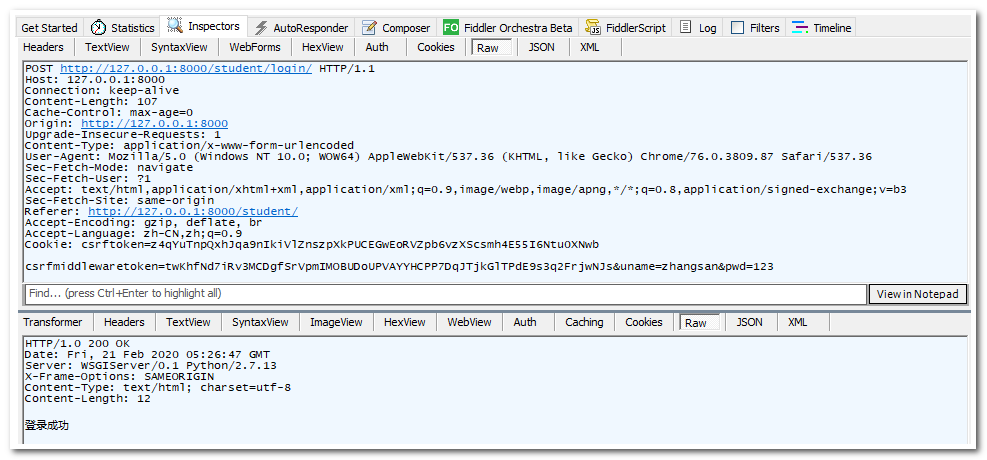Screen dimensions: 987x460
Task: Click the Log document icon
Action: (x=686, y=27)
